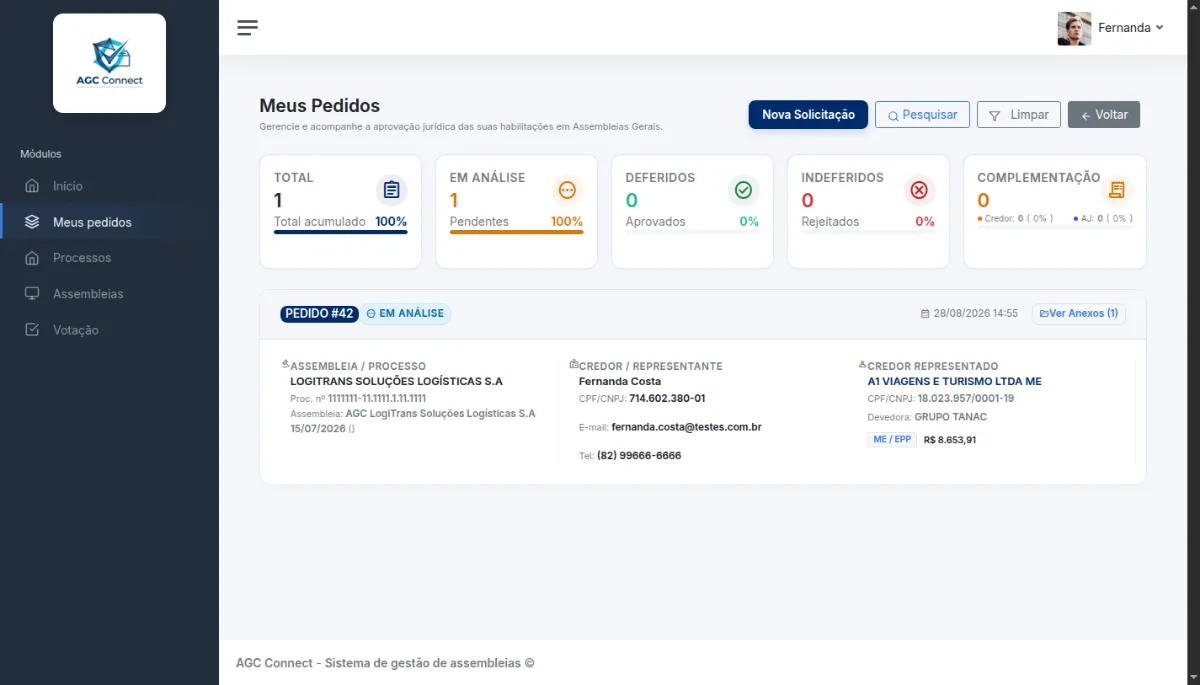1200x685 pixels.
Task: Click email fernanda.costa@testes.com.br
Action: point(687,427)
